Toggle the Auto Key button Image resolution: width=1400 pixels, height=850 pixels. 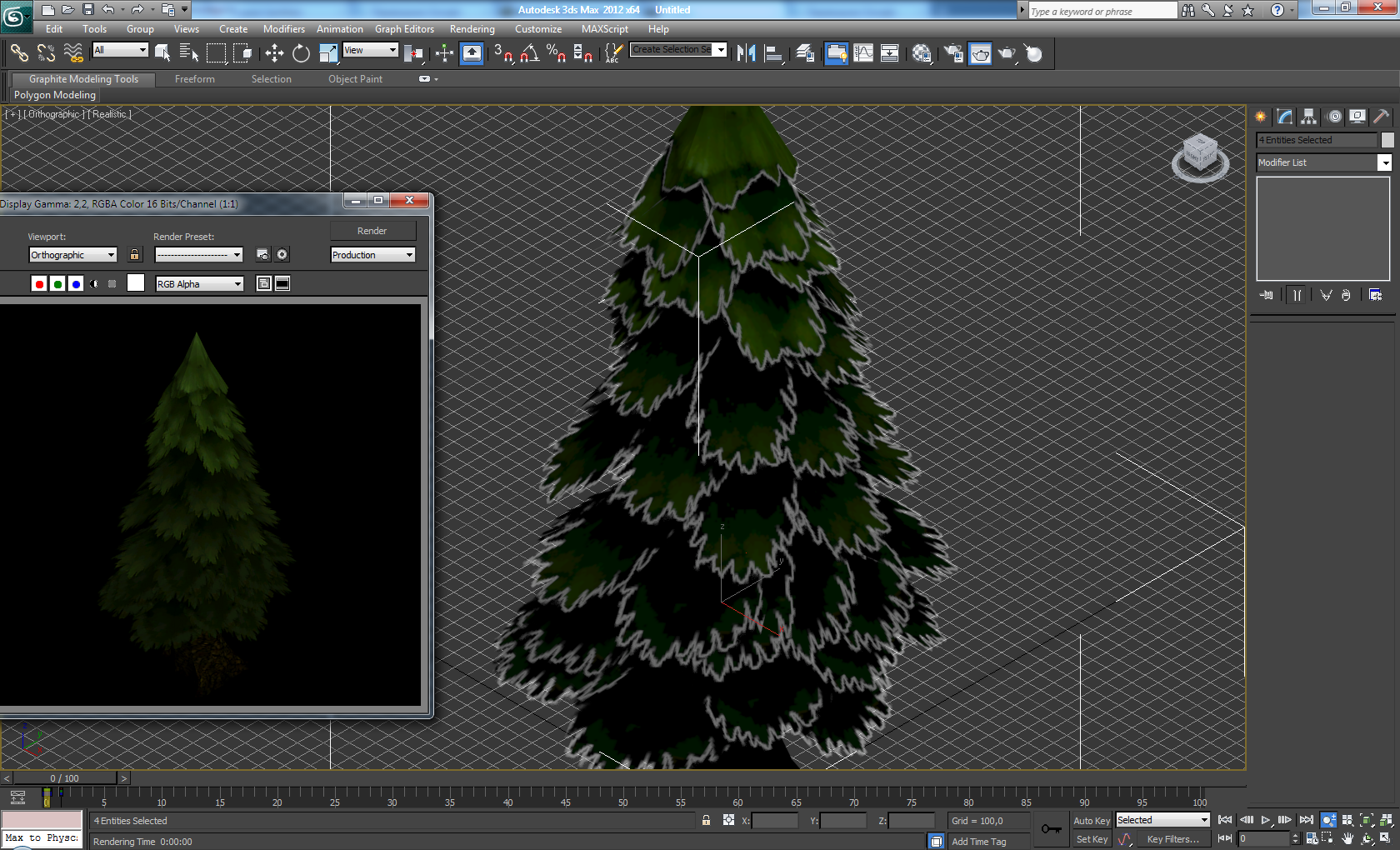(1091, 821)
